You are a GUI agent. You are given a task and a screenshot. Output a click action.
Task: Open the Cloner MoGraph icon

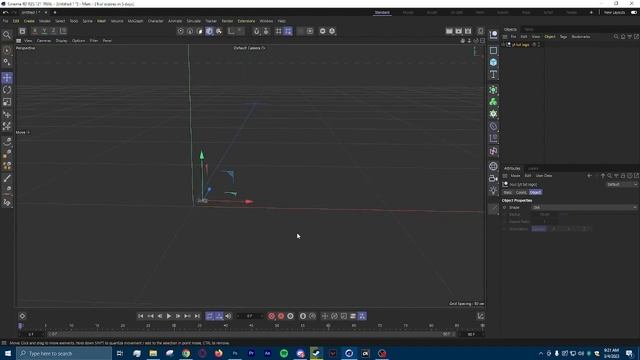(493, 102)
